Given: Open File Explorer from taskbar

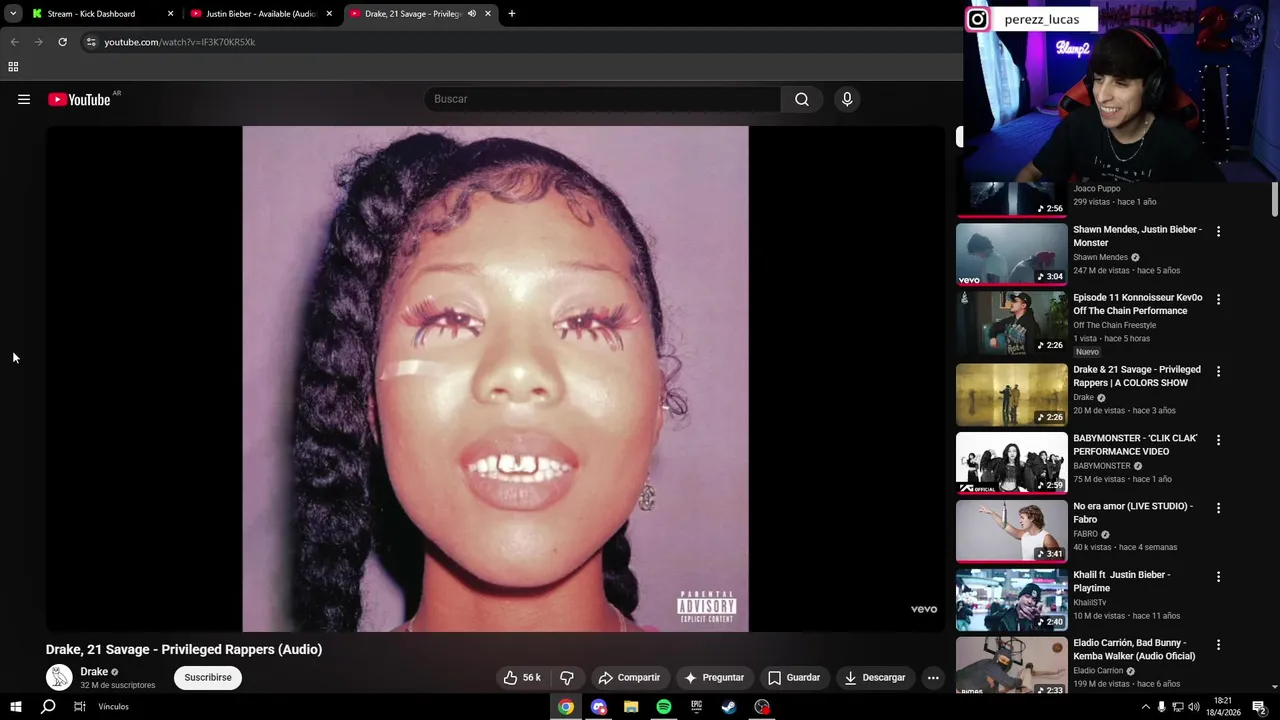Looking at the screenshot, I should tap(631, 707).
